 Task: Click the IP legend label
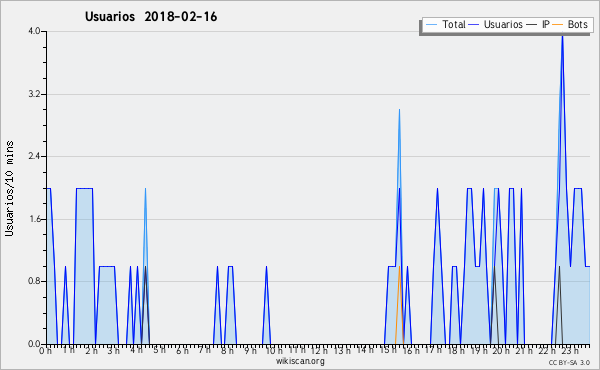546,25
